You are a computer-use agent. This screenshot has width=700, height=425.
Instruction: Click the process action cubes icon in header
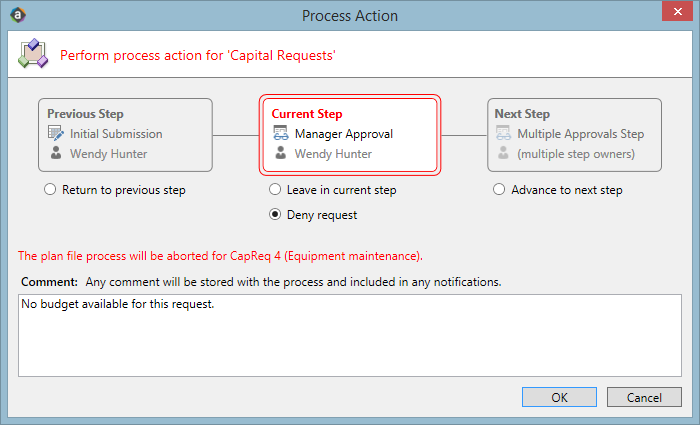coord(33,54)
